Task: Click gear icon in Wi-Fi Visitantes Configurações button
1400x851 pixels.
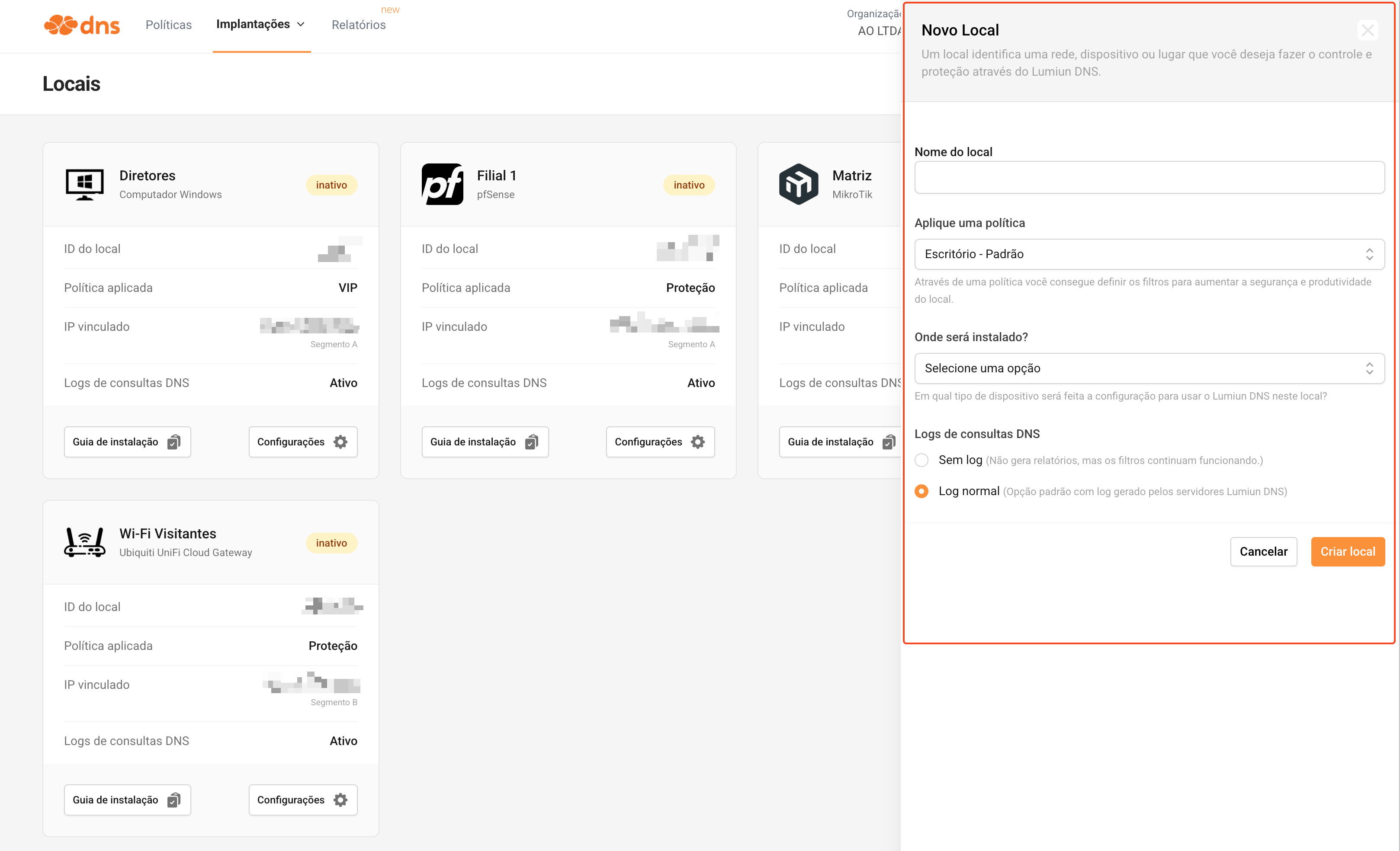Action: [340, 800]
